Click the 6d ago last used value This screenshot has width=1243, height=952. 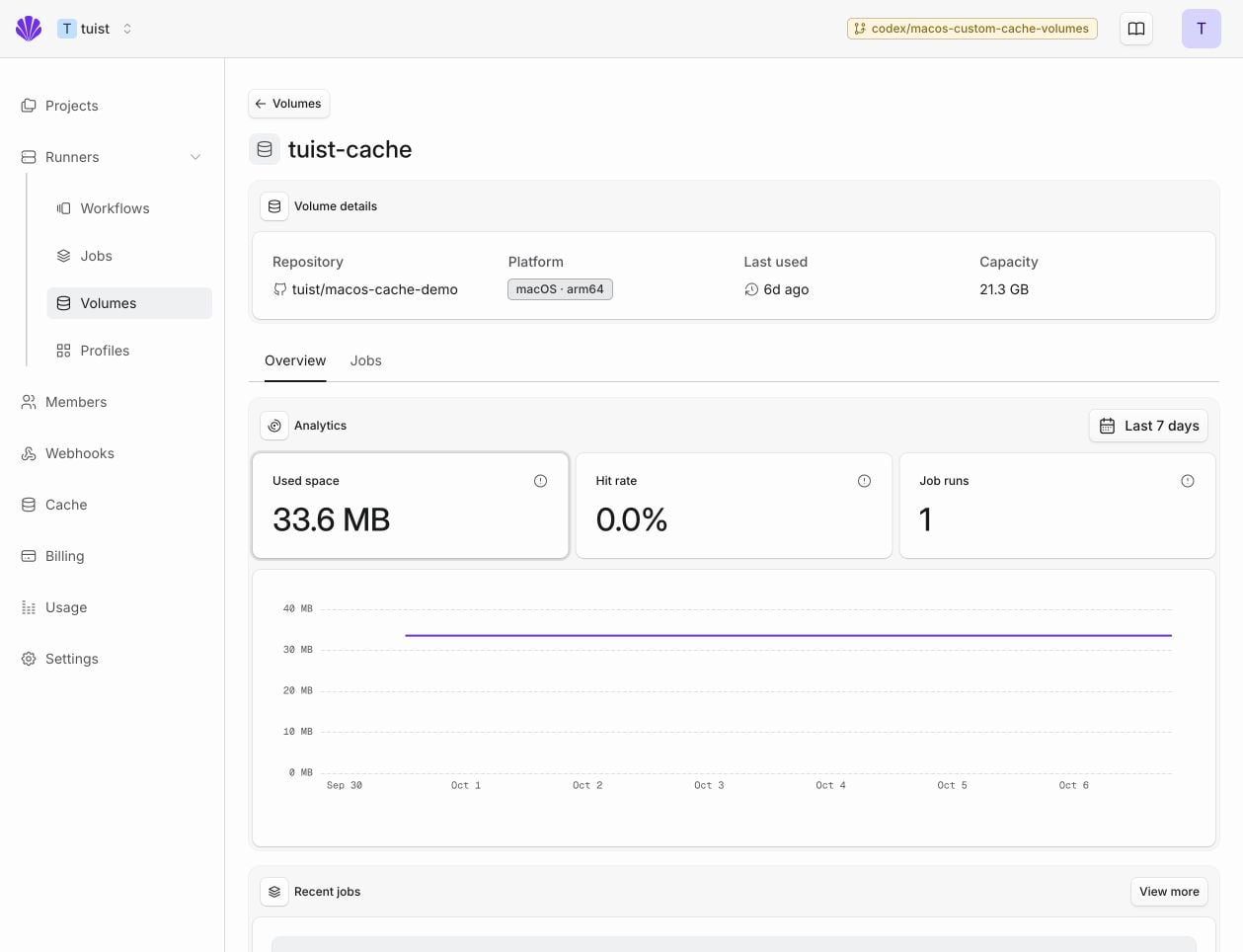[x=777, y=289]
